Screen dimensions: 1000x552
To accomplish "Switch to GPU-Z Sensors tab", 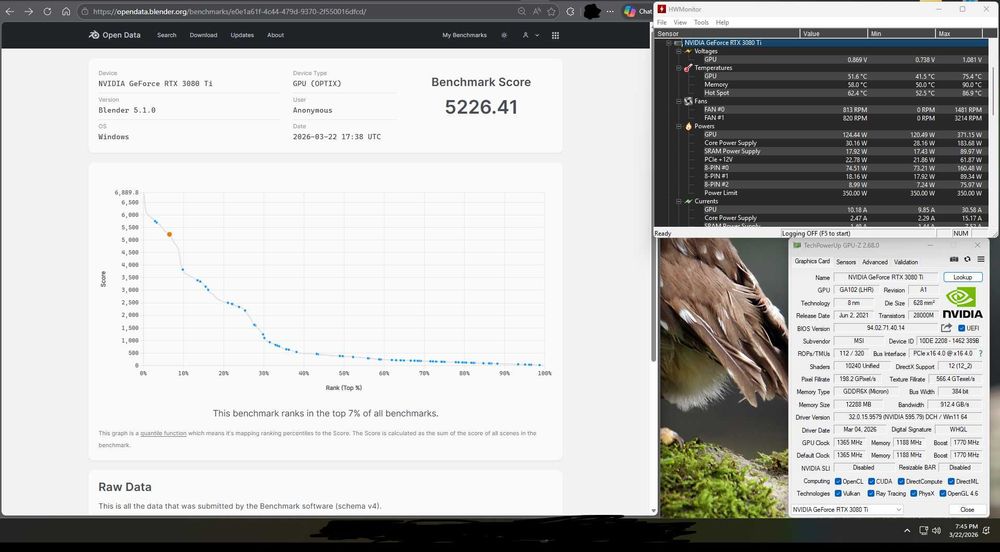I will 846,262.
